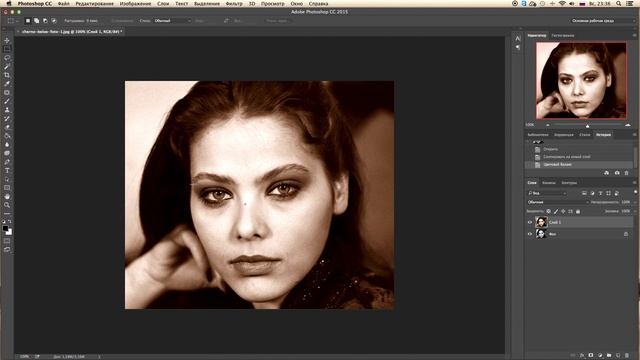Select the Blur tool

7,144
